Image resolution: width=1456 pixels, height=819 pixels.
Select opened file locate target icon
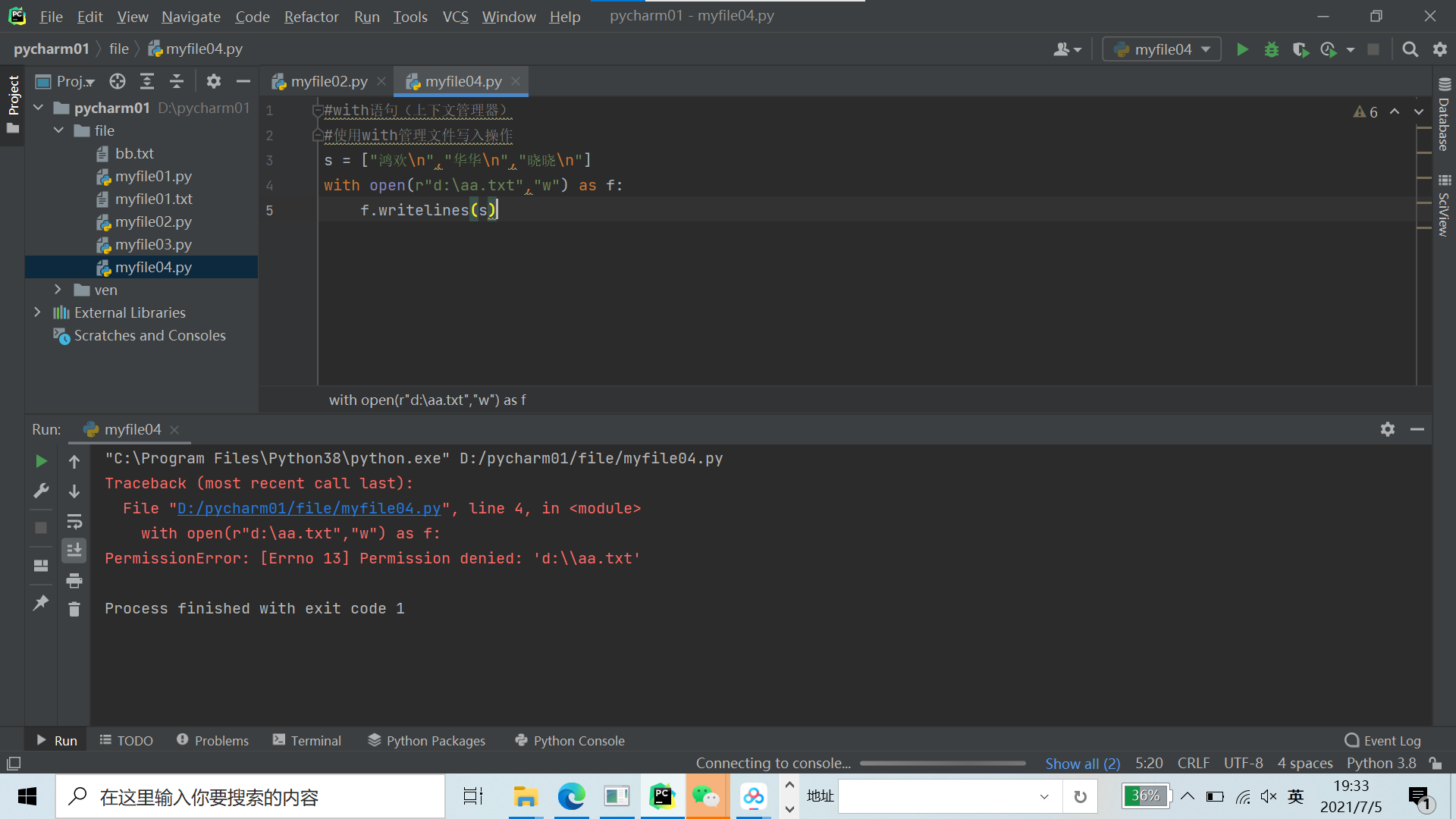[x=118, y=81]
